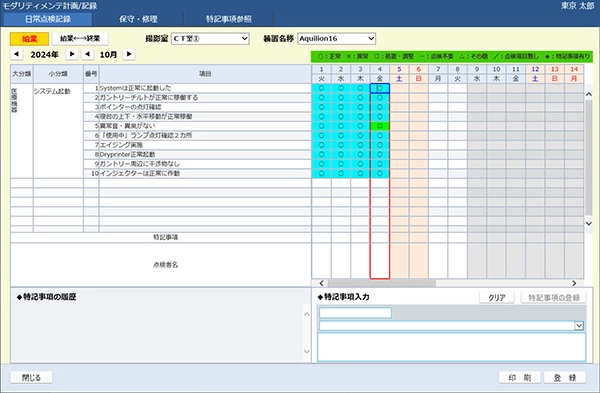This screenshot has width=600, height=393.
Task: Click item text 寝台の上下・水平移動が正常移動
Action: 146,116
